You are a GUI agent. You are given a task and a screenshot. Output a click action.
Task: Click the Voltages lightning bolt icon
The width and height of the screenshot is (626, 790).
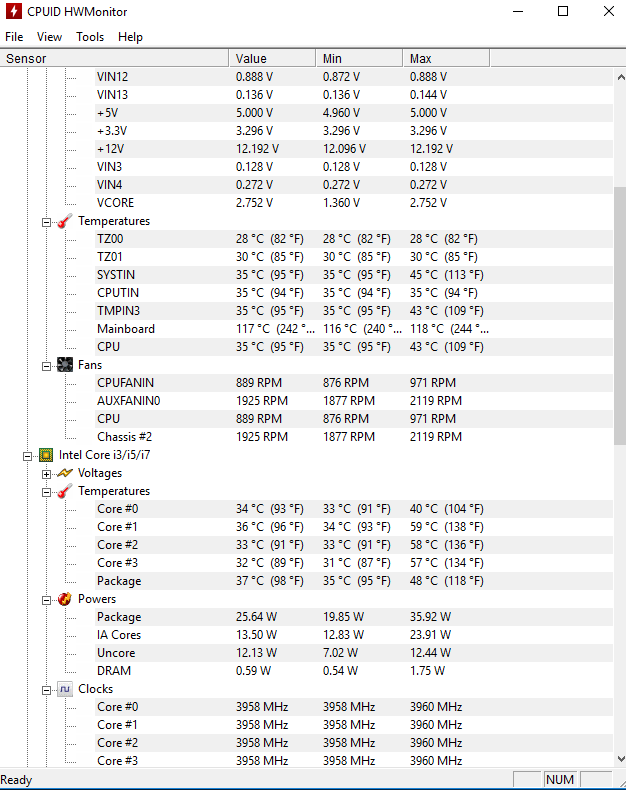tap(65, 473)
